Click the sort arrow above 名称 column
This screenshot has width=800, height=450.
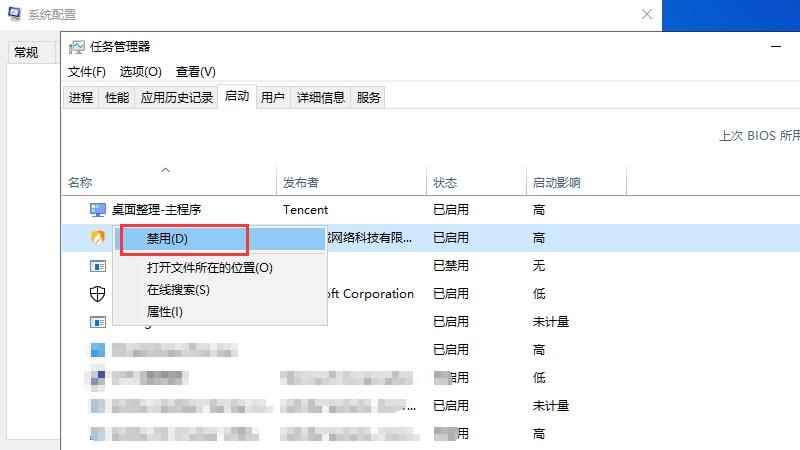click(x=165, y=170)
